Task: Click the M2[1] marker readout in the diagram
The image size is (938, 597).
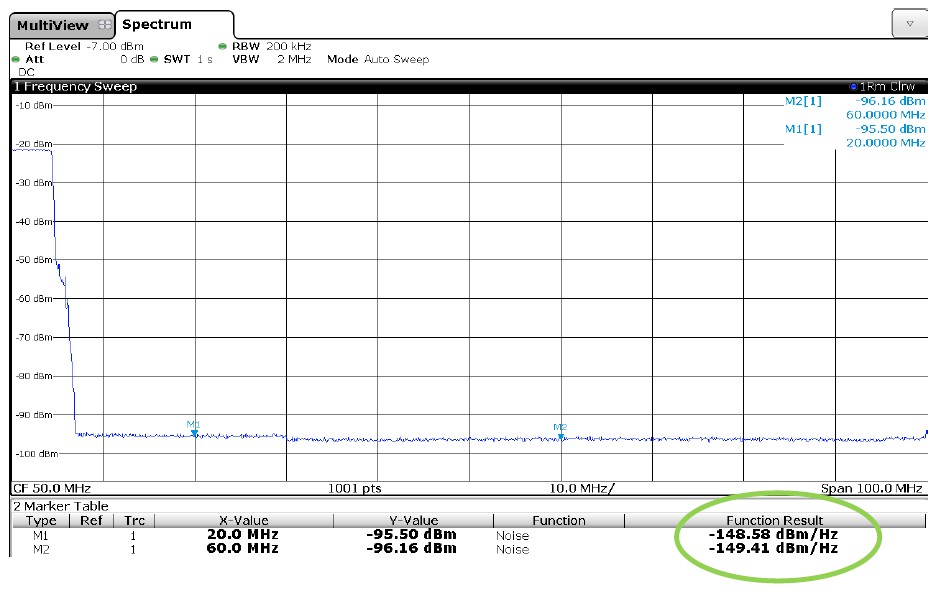Action: point(801,101)
